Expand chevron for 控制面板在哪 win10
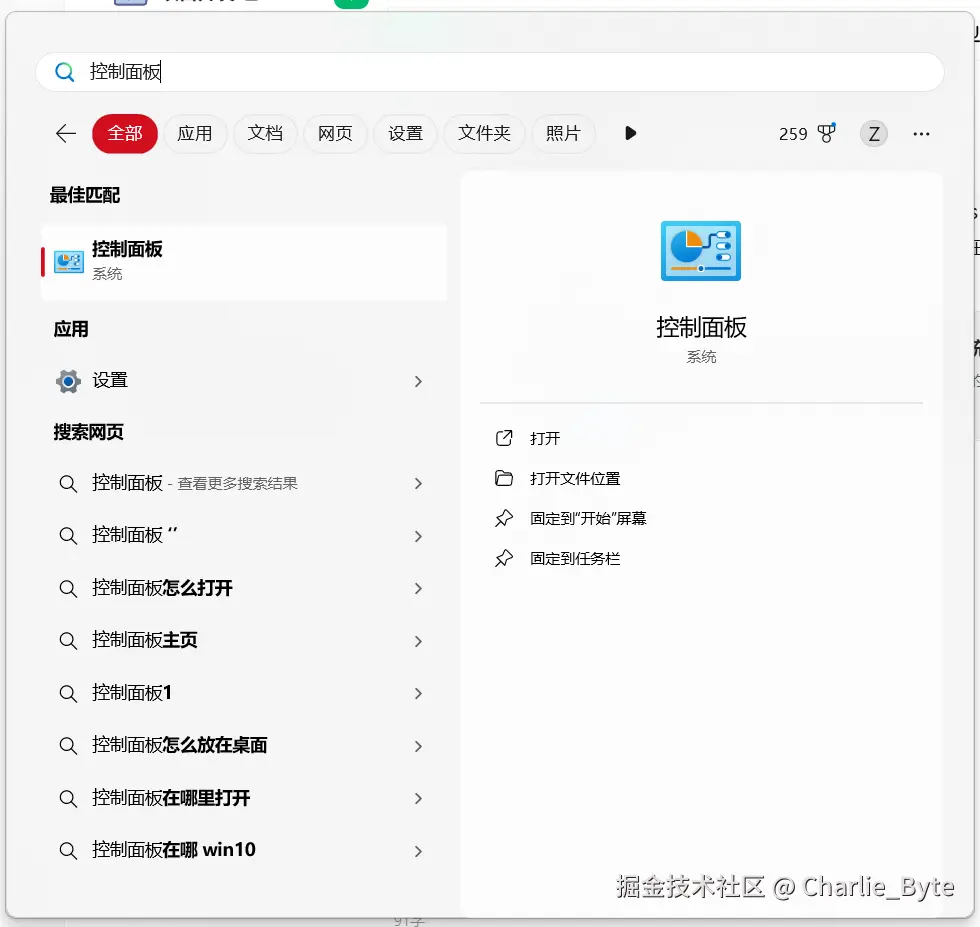 coord(418,851)
